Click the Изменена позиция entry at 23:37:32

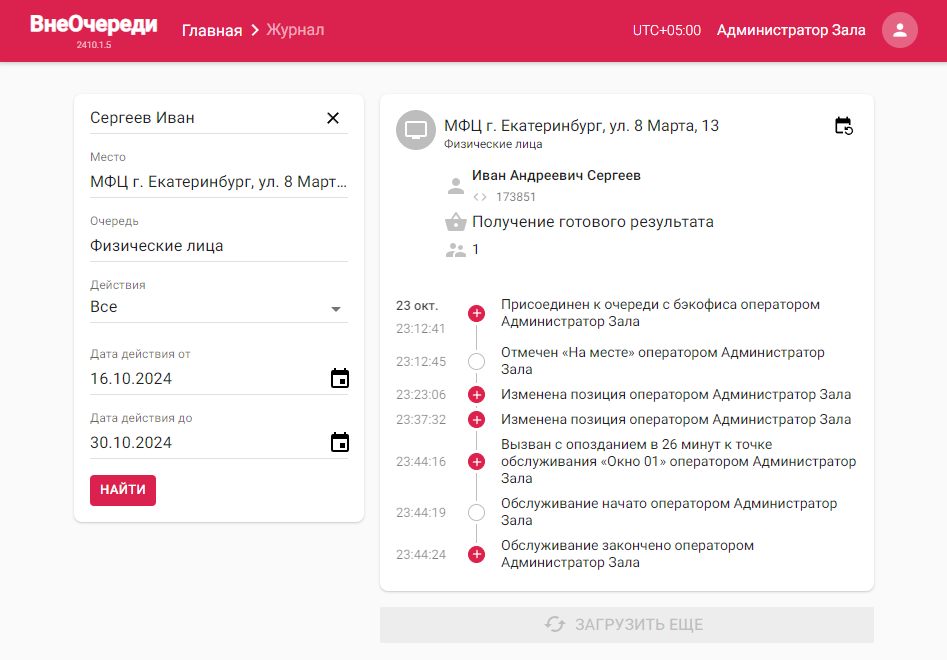point(676,419)
